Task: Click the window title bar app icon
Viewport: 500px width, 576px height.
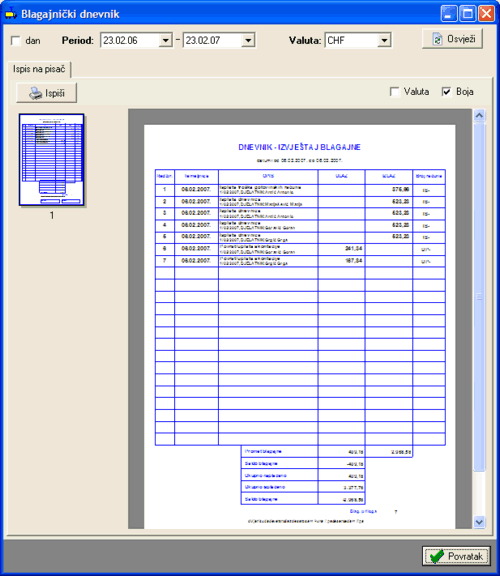Action: coord(11,14)
